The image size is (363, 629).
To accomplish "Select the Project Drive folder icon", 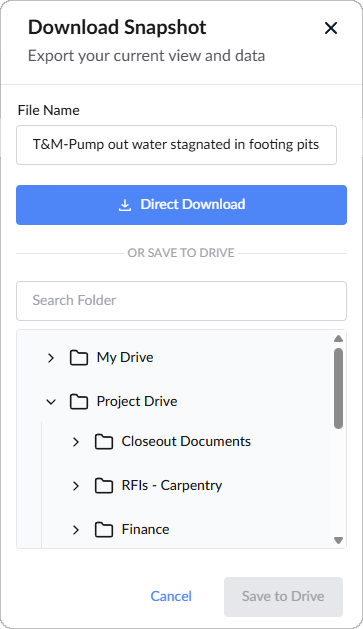I will click(79, 402).
